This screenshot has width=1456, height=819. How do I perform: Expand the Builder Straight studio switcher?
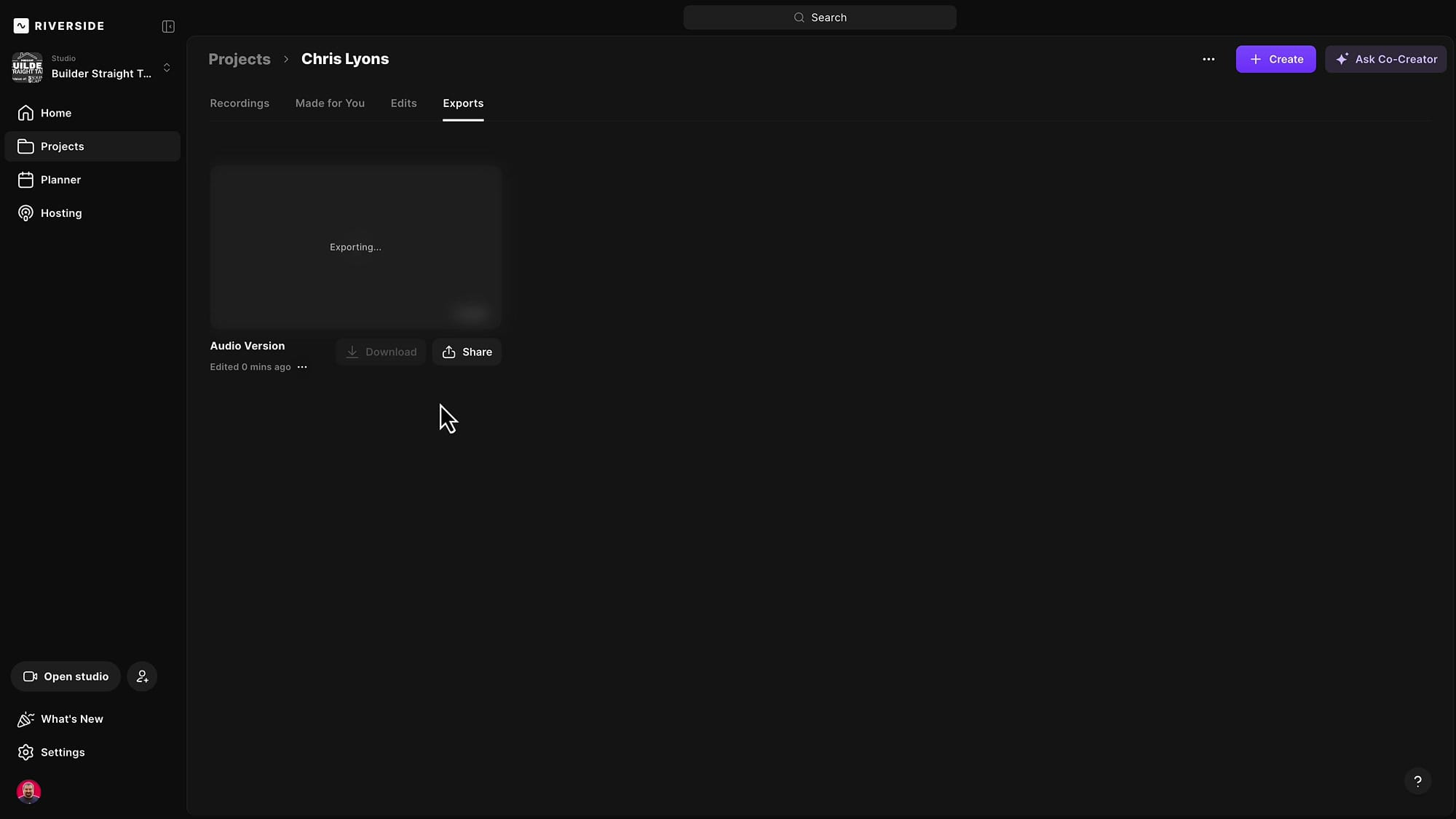(x=167, y=67)
